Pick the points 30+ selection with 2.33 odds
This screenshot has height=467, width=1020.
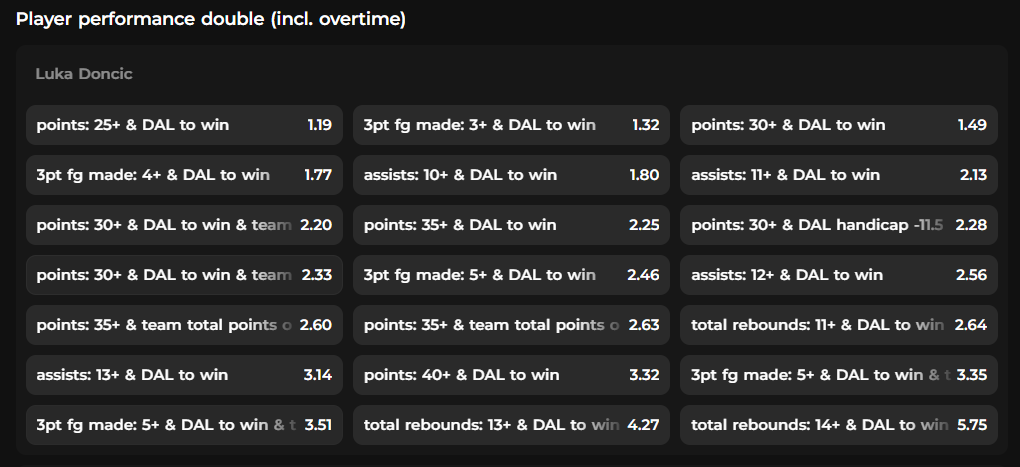(x=184, y=275)
